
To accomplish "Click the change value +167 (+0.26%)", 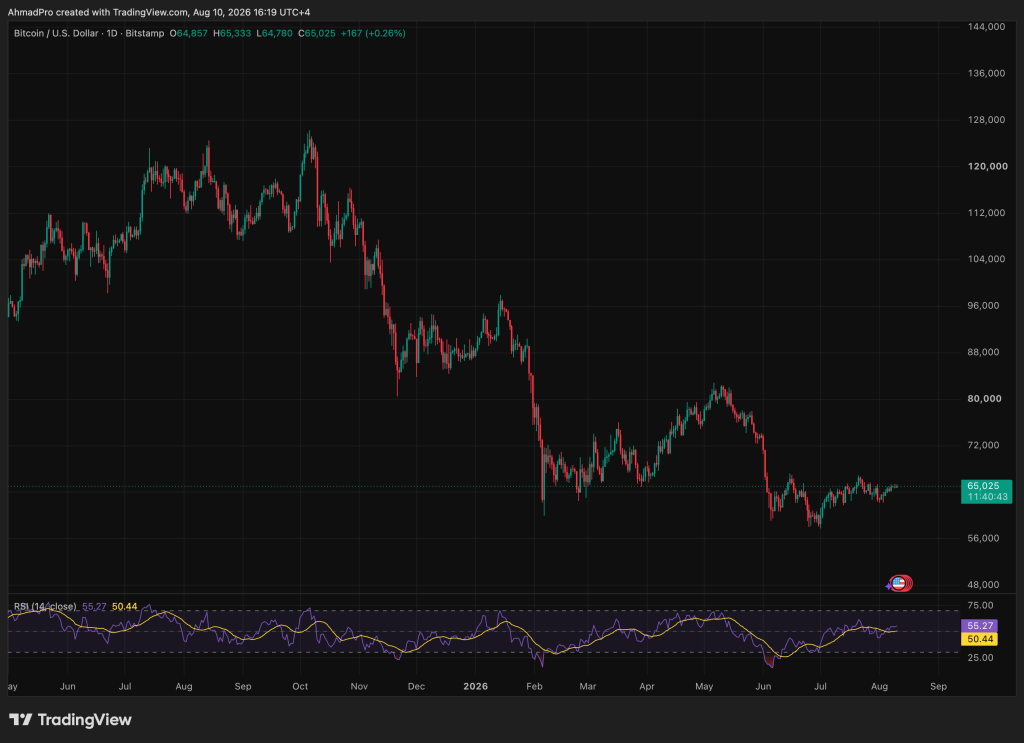I will [373, 33].
